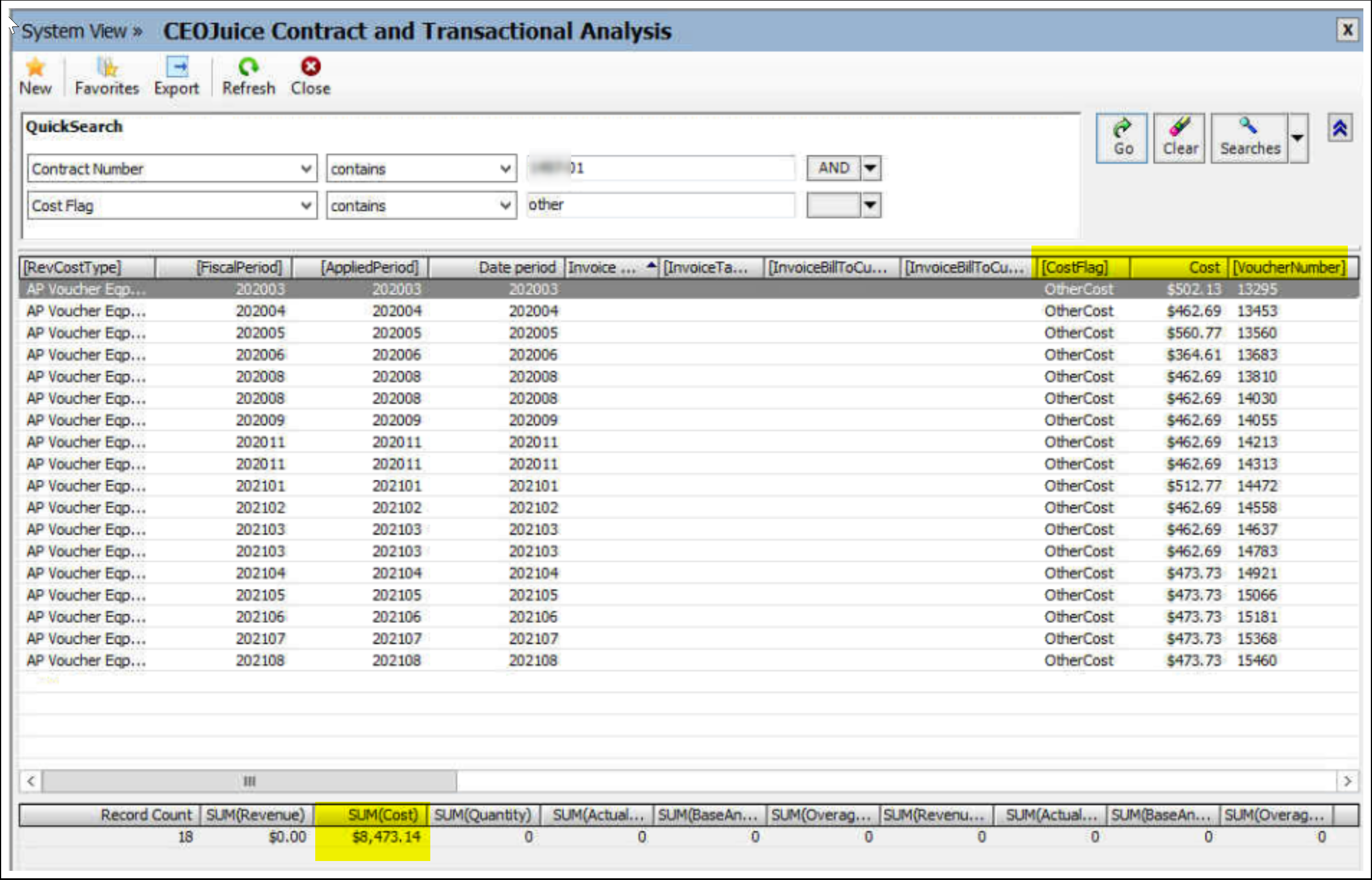Click the [VoucherNumber] column header
The image size is (1372, 880).
[1293, 267]
